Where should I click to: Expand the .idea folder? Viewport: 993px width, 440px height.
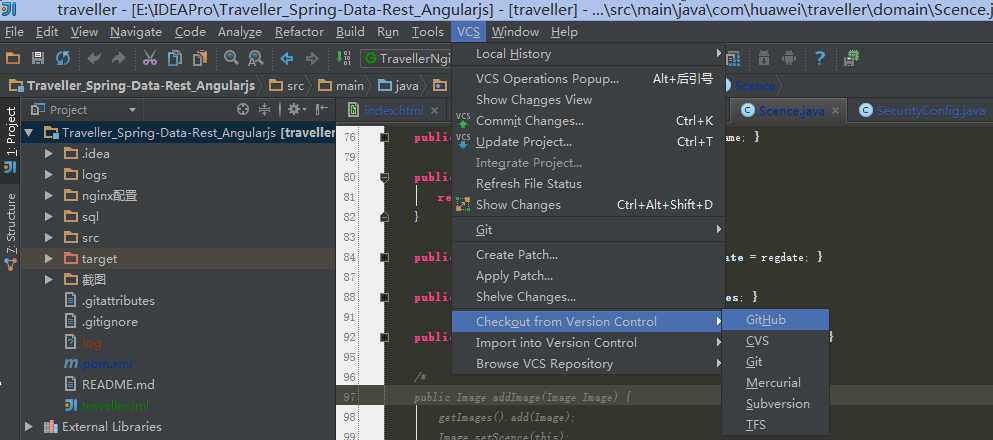[x=49, y=154]
